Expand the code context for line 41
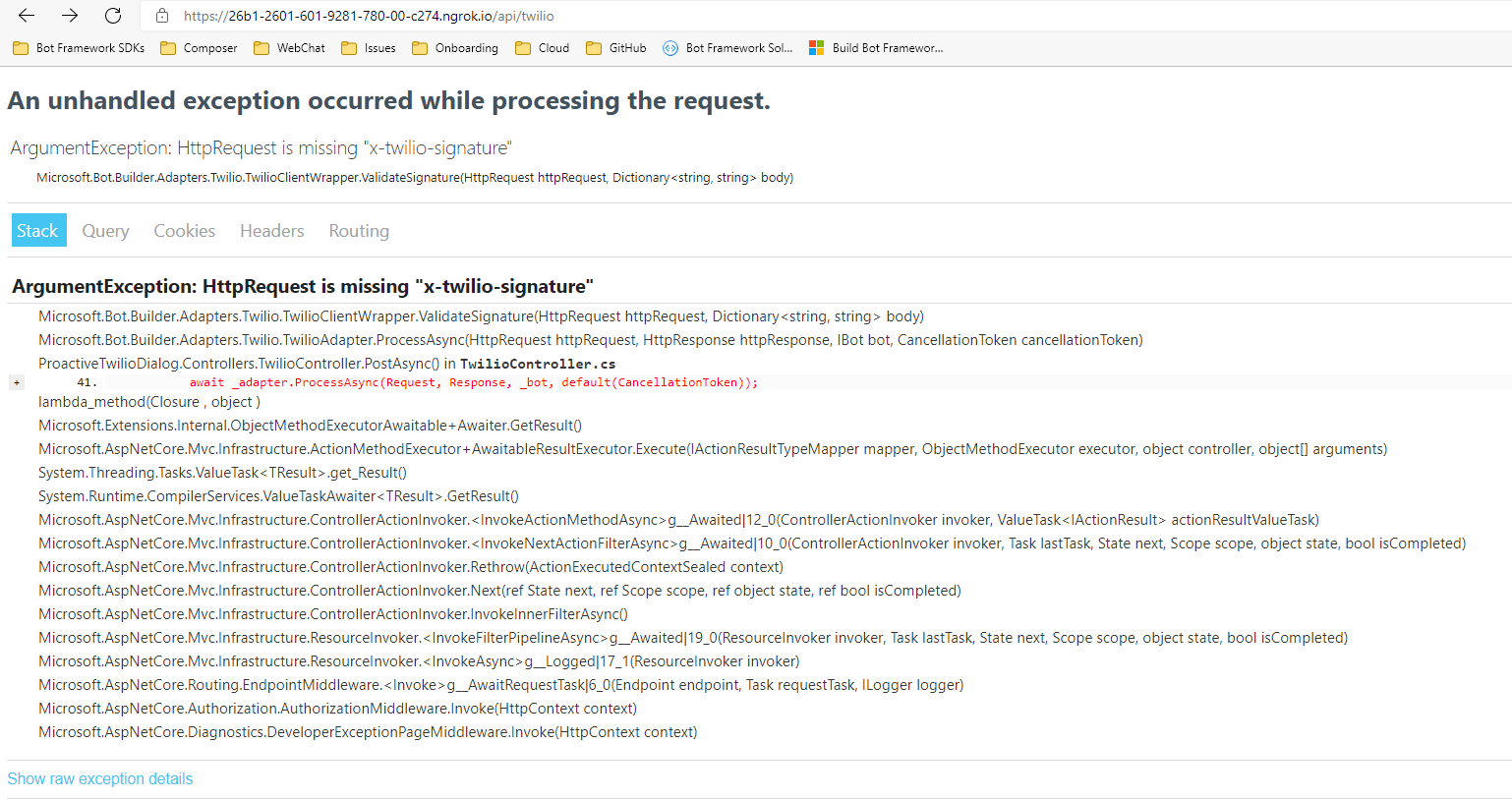The image size is (1512, 800). tap(16, 380)
